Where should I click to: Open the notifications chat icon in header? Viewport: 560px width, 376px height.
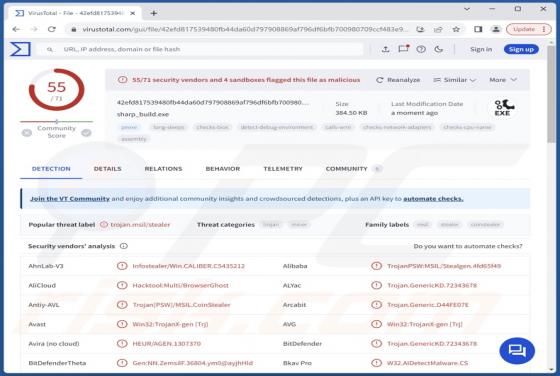[403, 49]
